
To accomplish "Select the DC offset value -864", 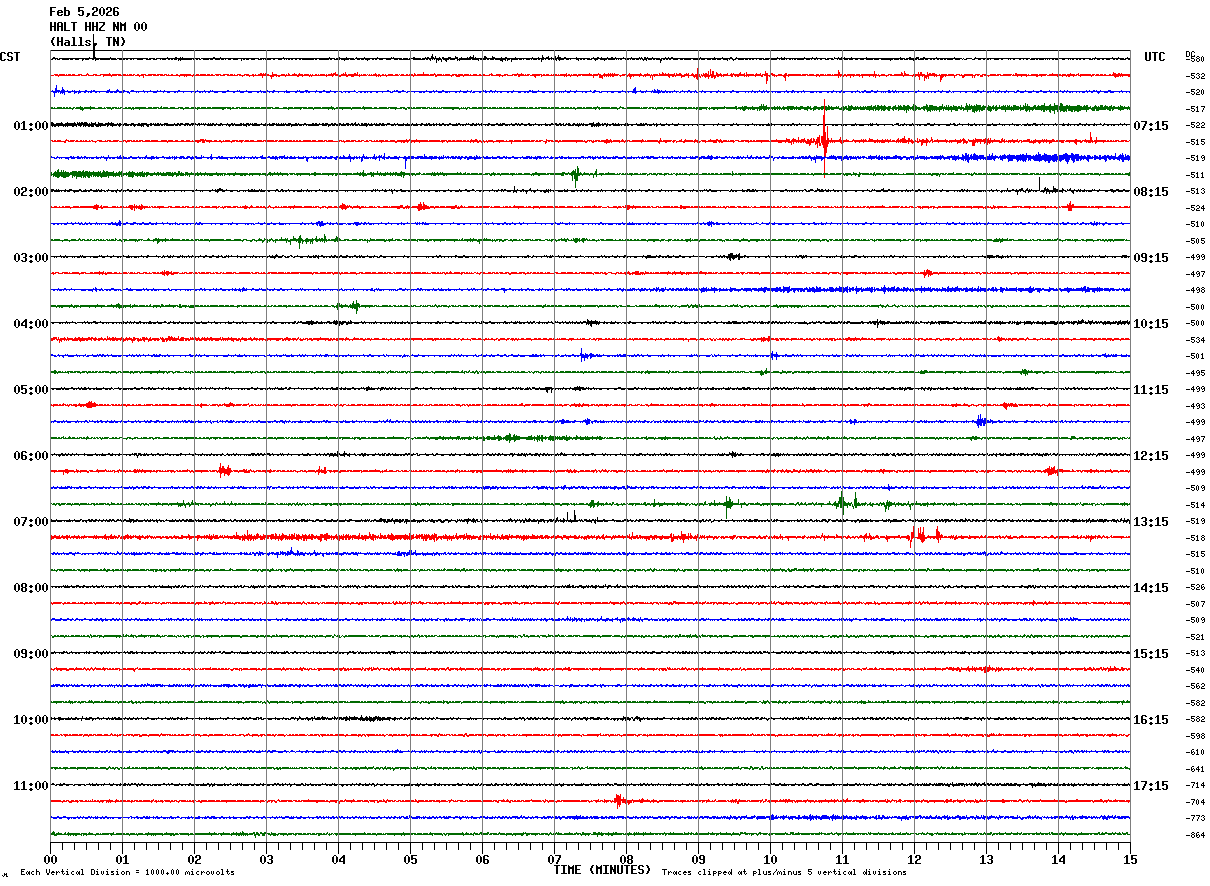I will (x=1195, y=835).
